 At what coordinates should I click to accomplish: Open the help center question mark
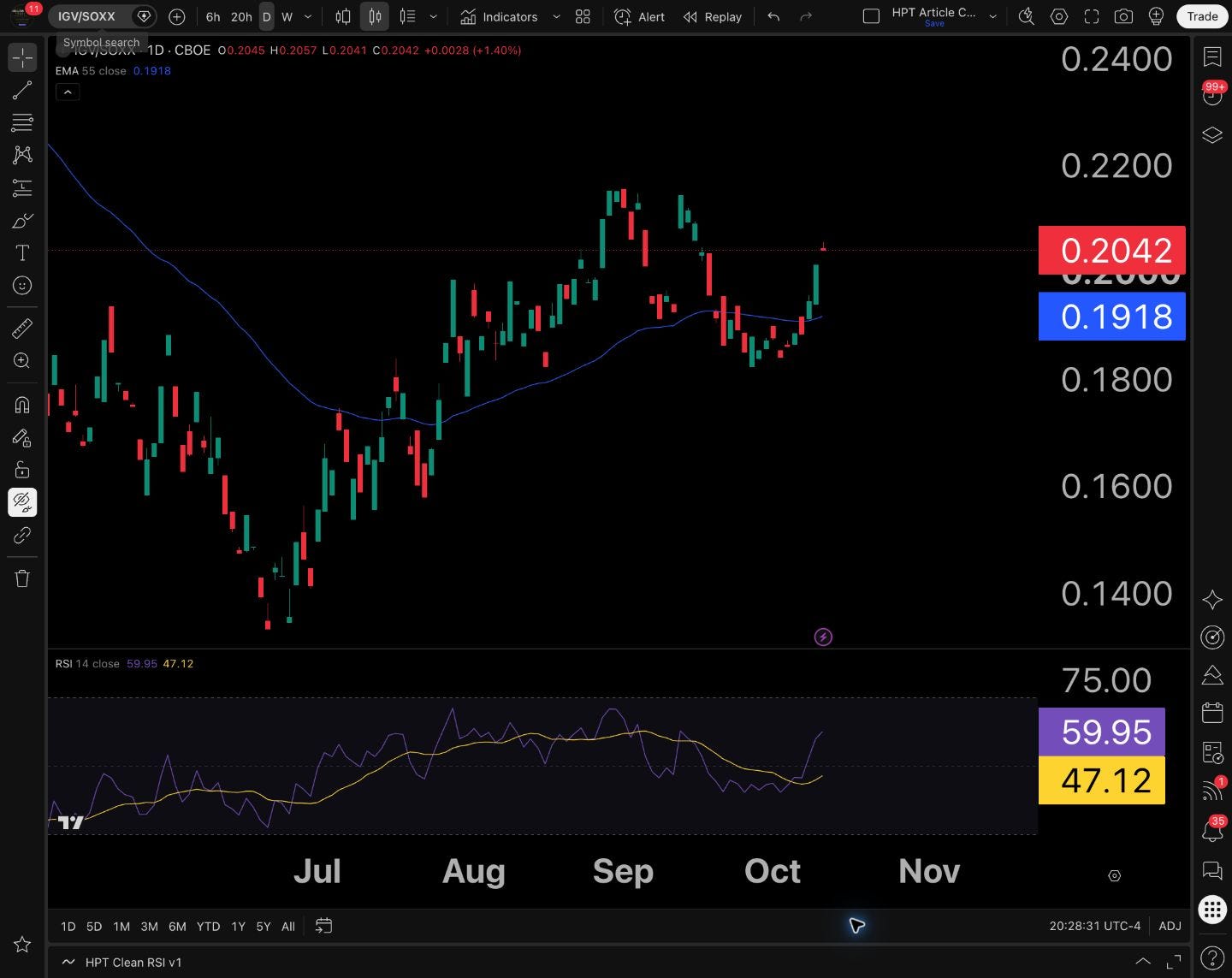point(1212,957)
